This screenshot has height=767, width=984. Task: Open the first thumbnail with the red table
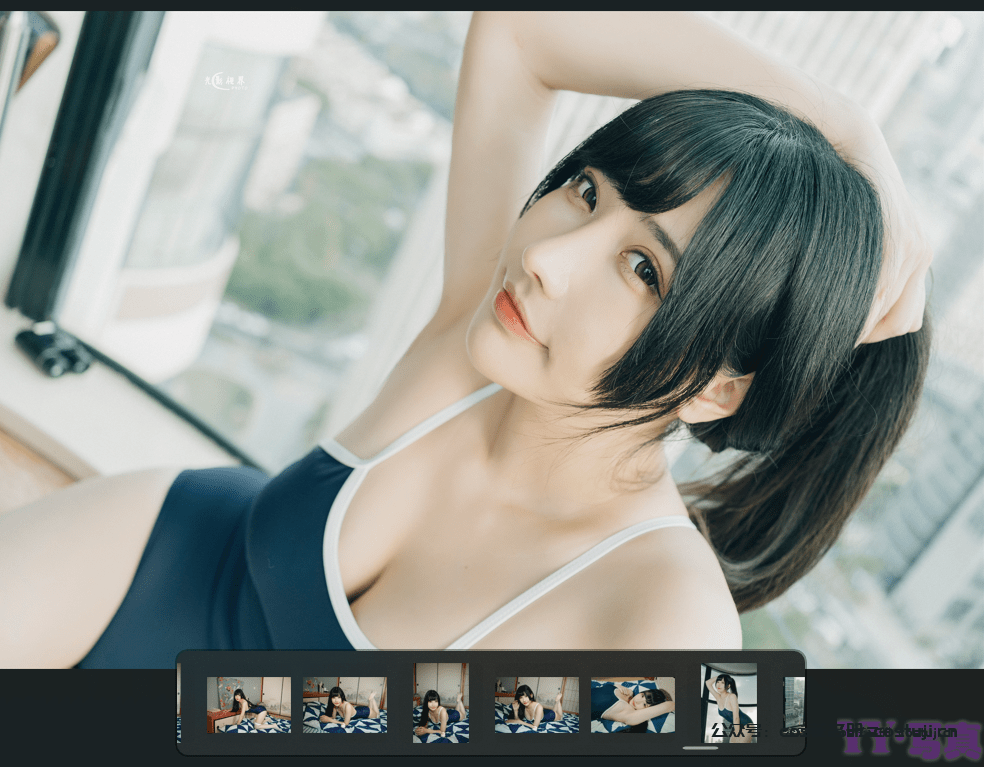[248, 705]
